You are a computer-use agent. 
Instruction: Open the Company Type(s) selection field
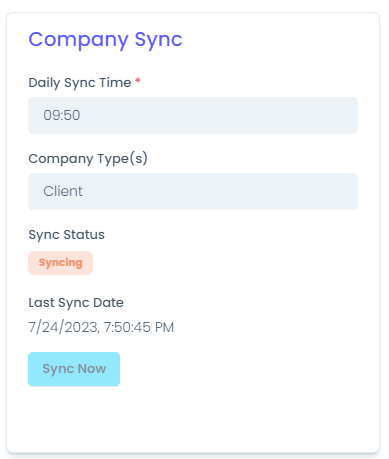click(x=193, y=191)
